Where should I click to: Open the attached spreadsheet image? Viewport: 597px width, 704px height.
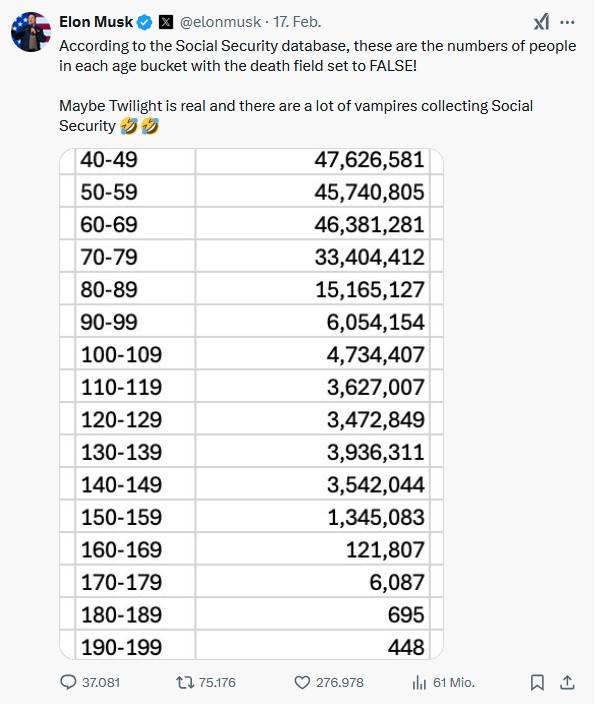[x=251, y=404]
